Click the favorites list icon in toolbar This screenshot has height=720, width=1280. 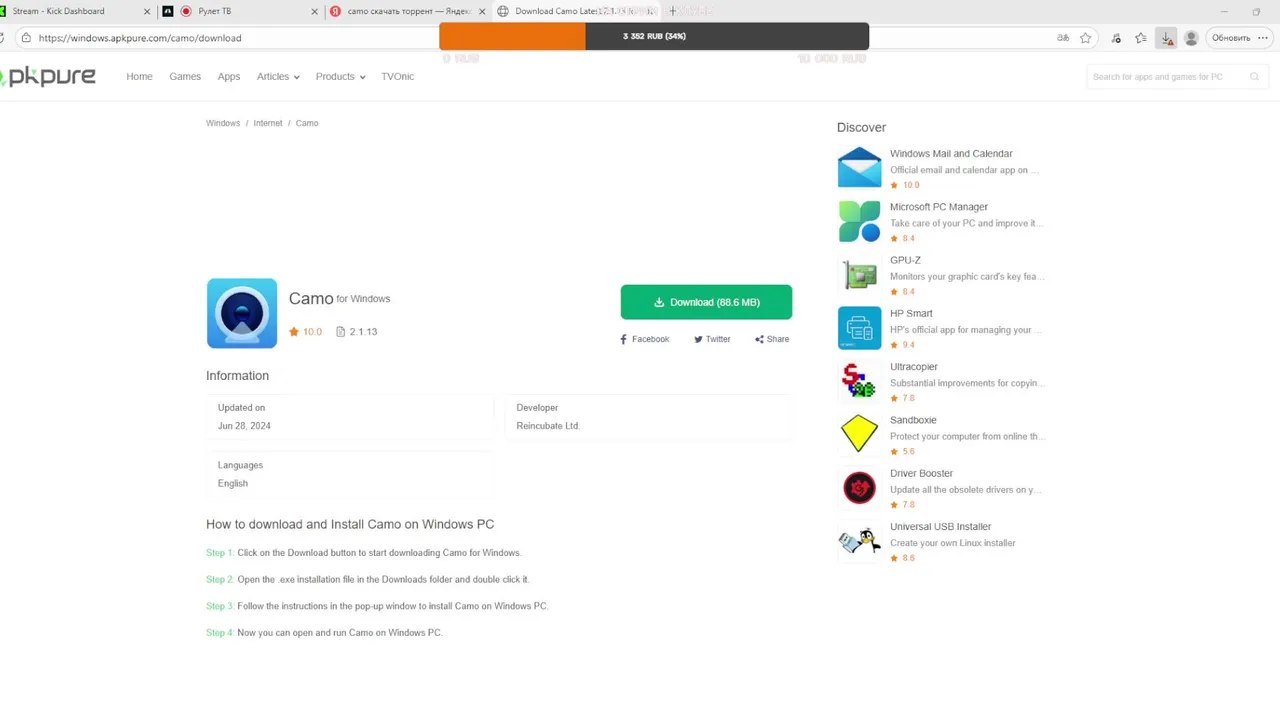click(1141, 38)
